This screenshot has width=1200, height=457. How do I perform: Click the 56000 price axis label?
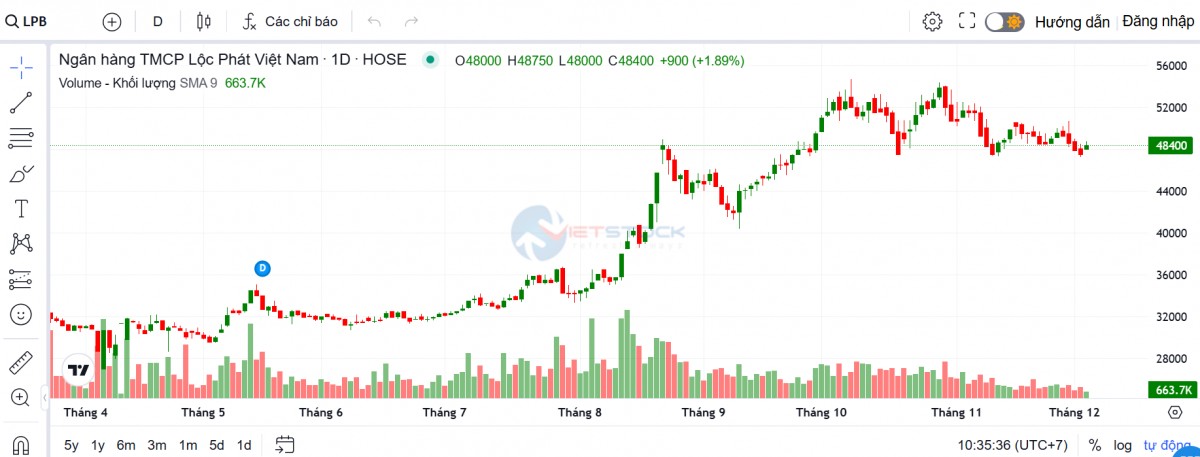tap(1171, 66)
